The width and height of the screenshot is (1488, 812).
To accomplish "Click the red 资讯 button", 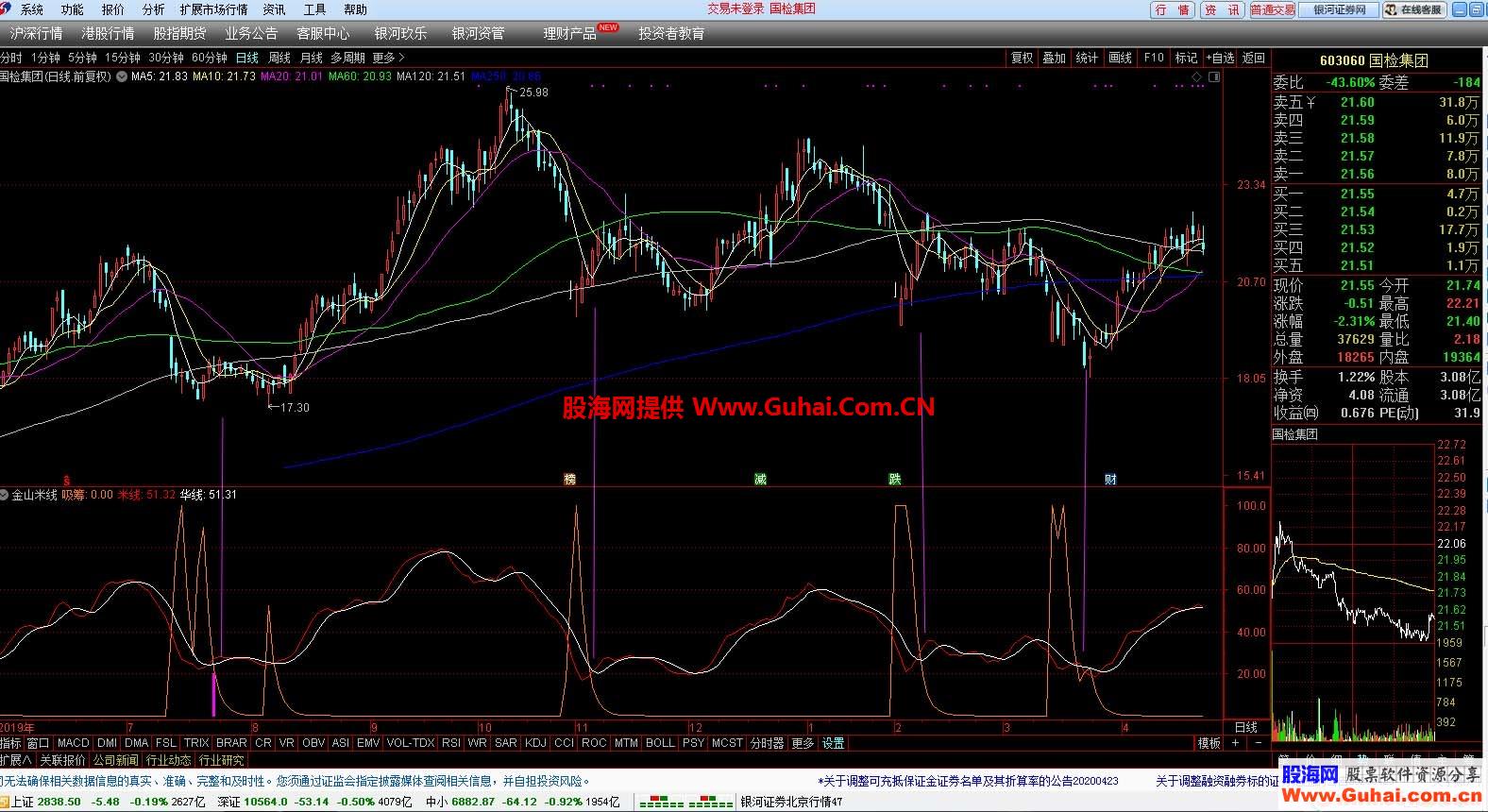I will coord(1223,9).
